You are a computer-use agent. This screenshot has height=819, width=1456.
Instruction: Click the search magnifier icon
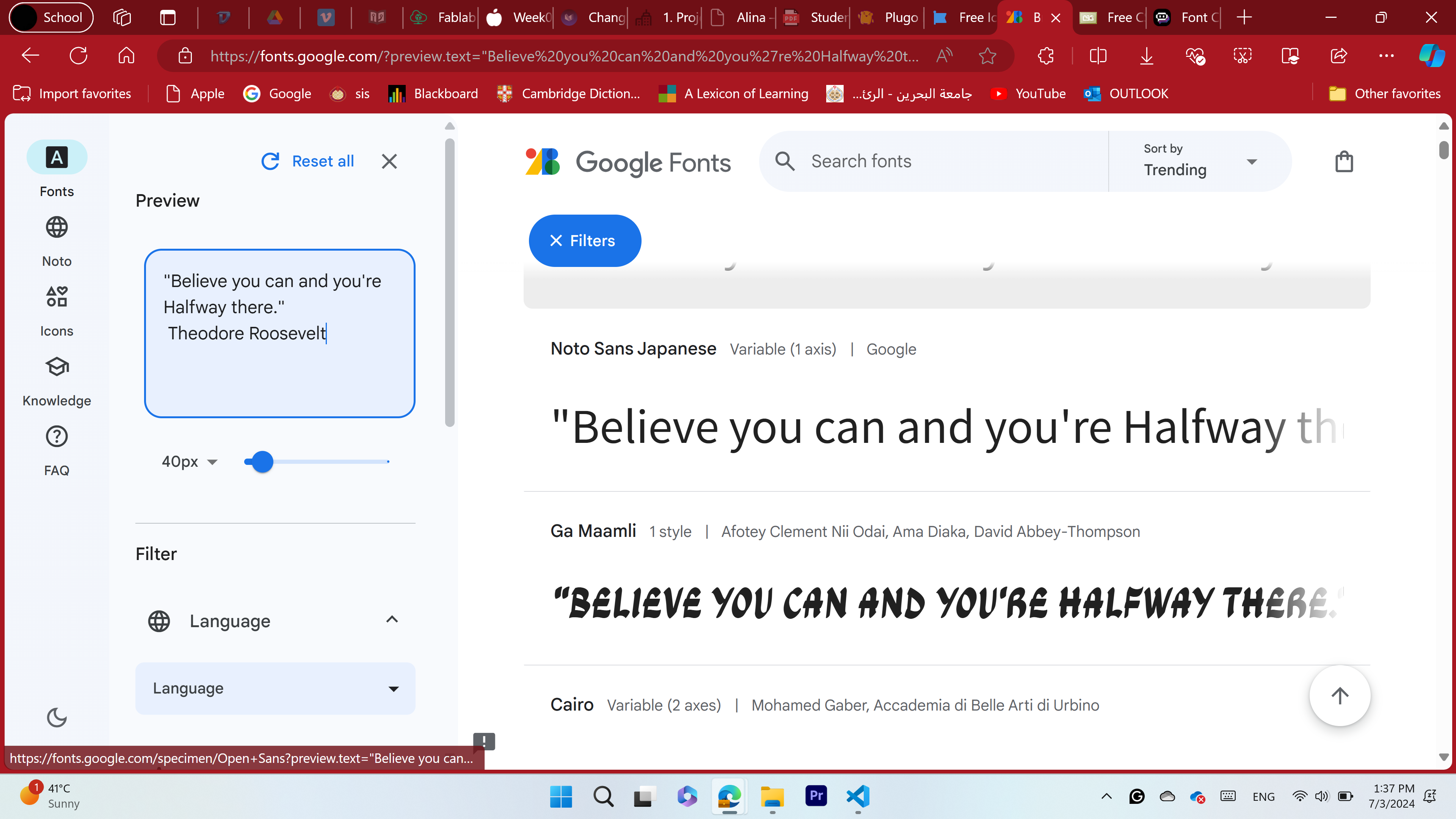click(784, 161)
